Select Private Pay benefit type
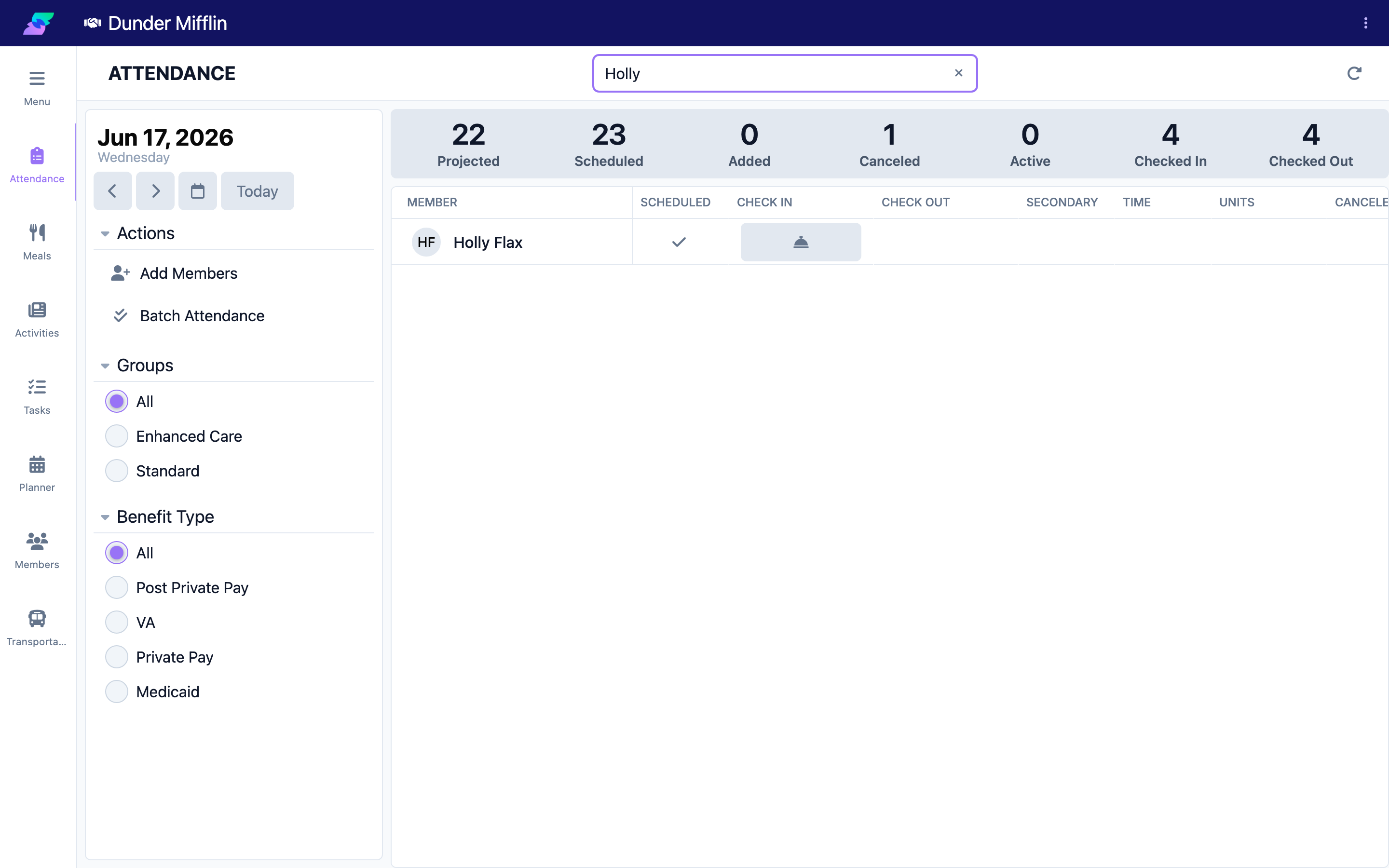Screen dimensions: 1389x868 point(117,657)
